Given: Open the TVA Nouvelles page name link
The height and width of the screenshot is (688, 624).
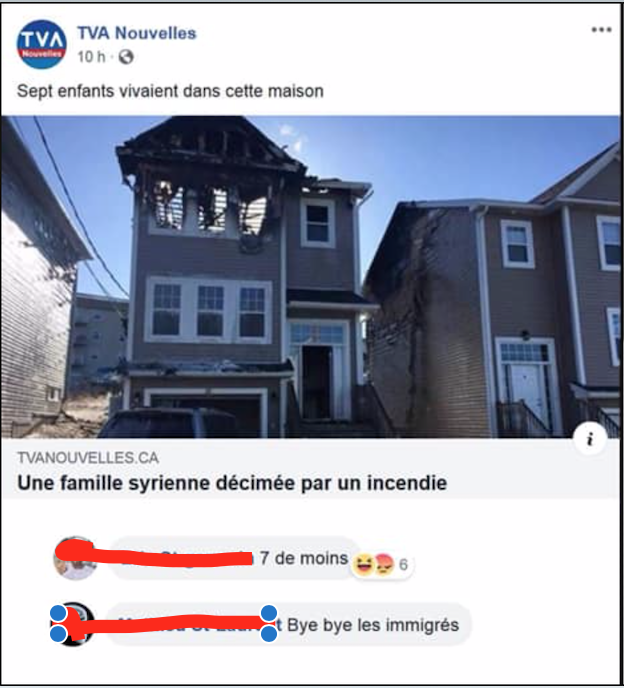Looking at the screenshot, I should pos(137,33).
